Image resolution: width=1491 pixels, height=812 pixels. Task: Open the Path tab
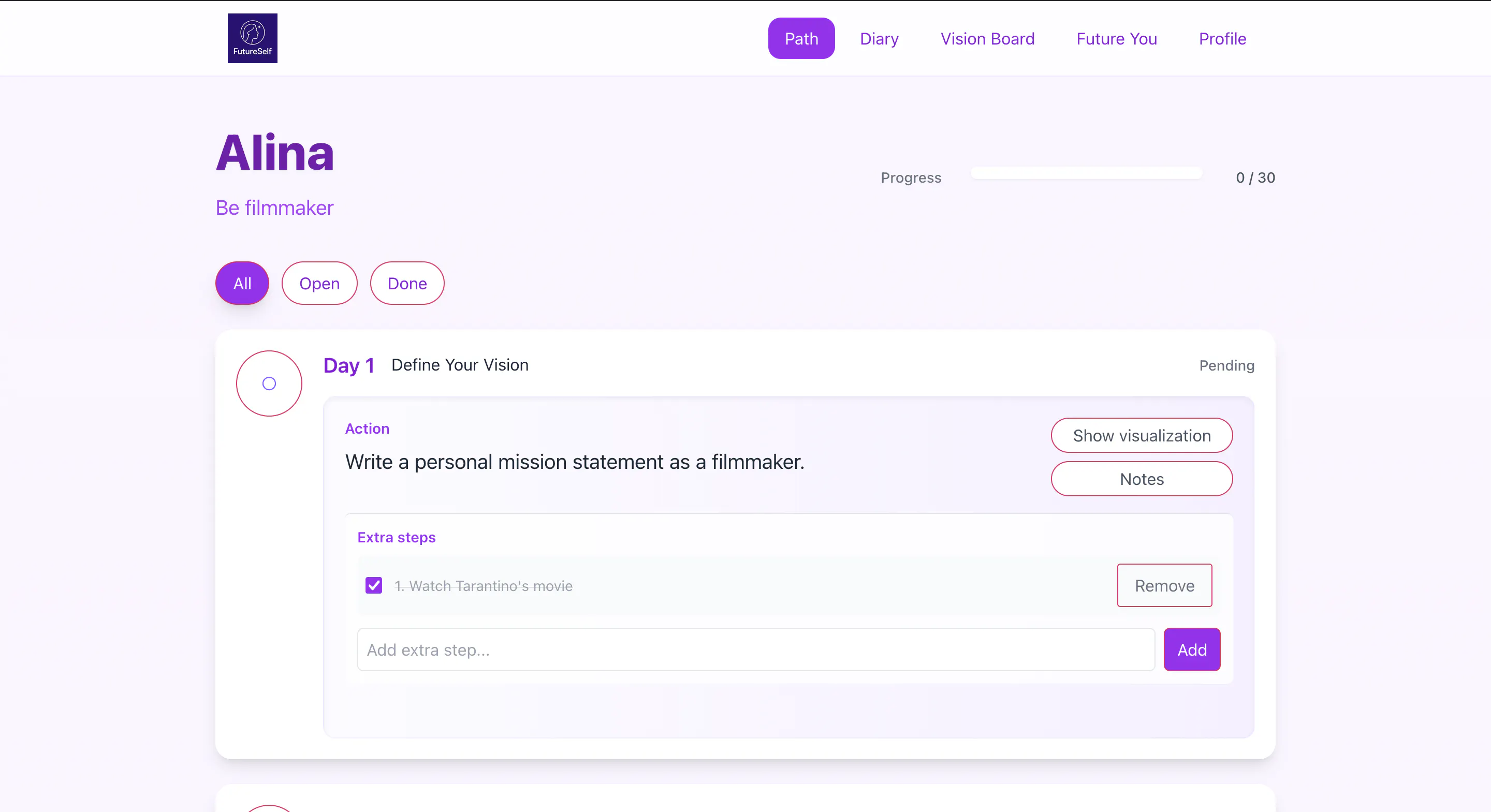[801, 39]
